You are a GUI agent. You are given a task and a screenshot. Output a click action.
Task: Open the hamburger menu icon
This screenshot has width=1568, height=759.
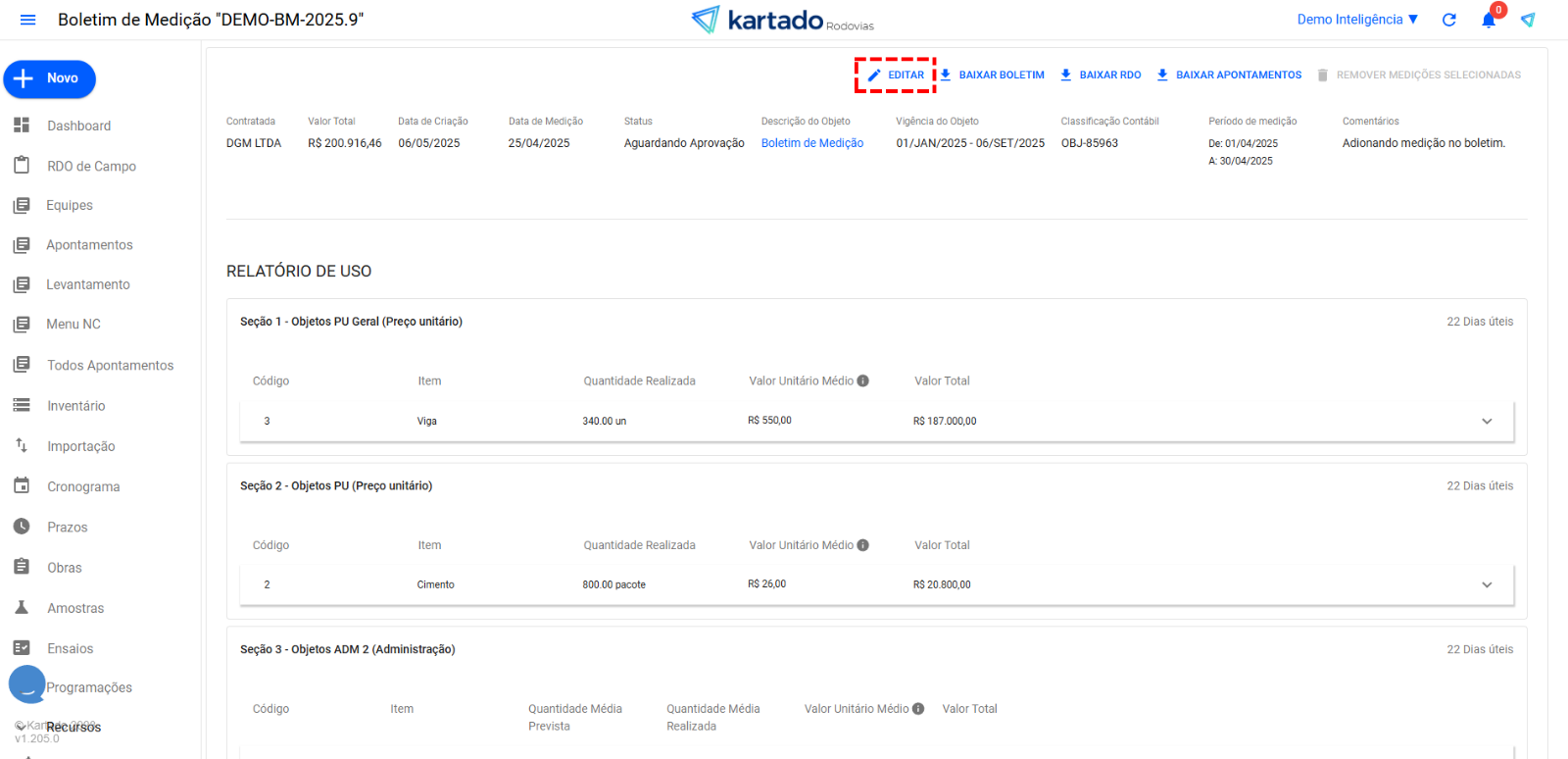(27, 20)
